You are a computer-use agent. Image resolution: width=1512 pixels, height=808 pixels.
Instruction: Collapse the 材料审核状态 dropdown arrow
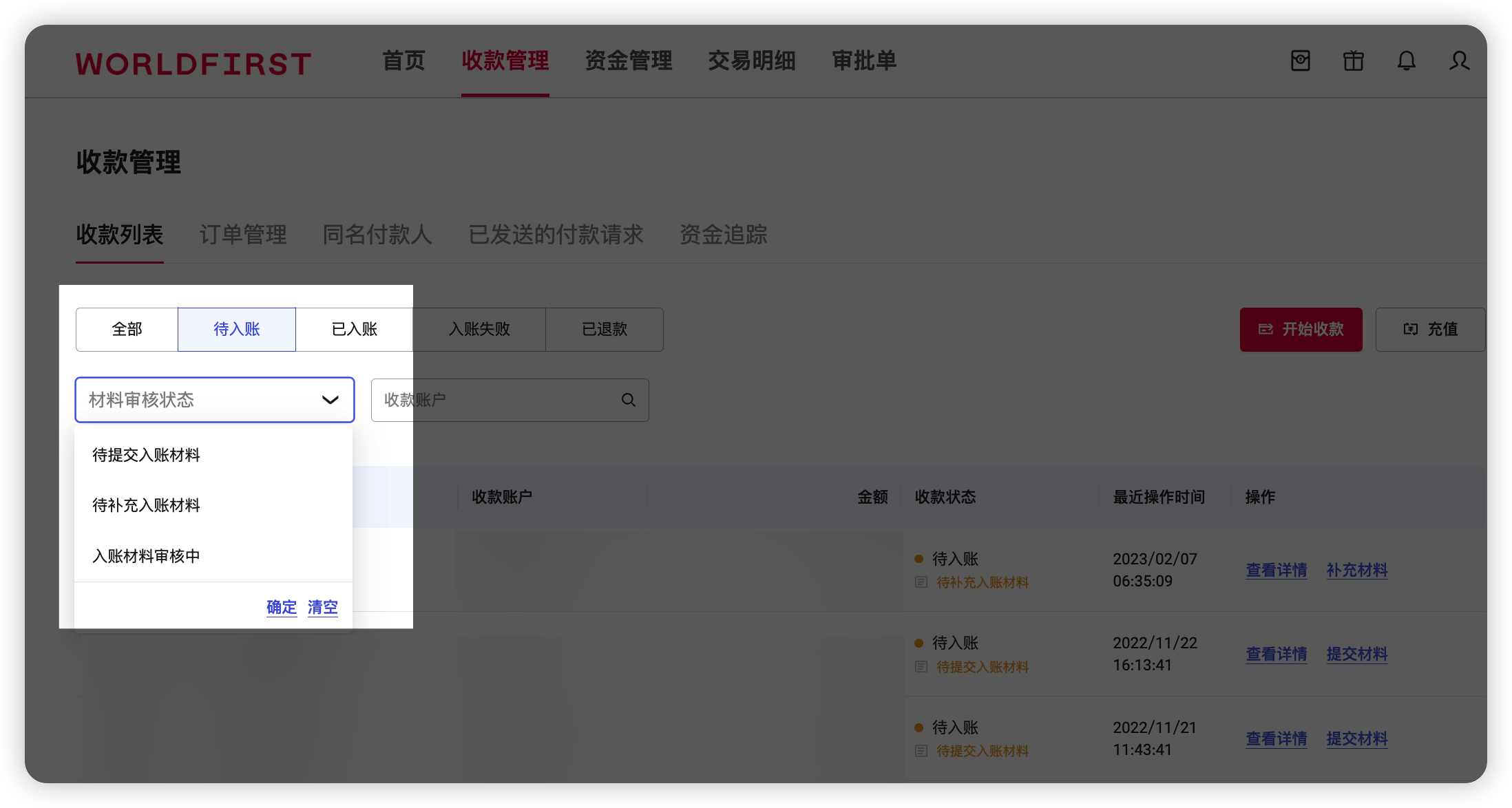(x=330, y=400)
